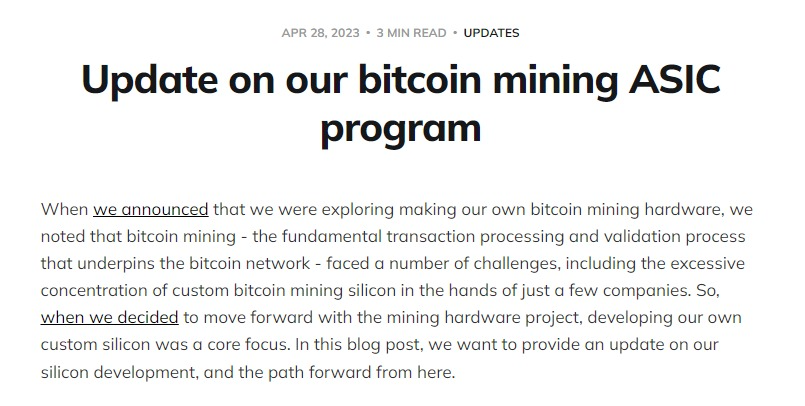Click the word "Update" in the headline
This screenshot has width=805, height=406.
(149, 80)
